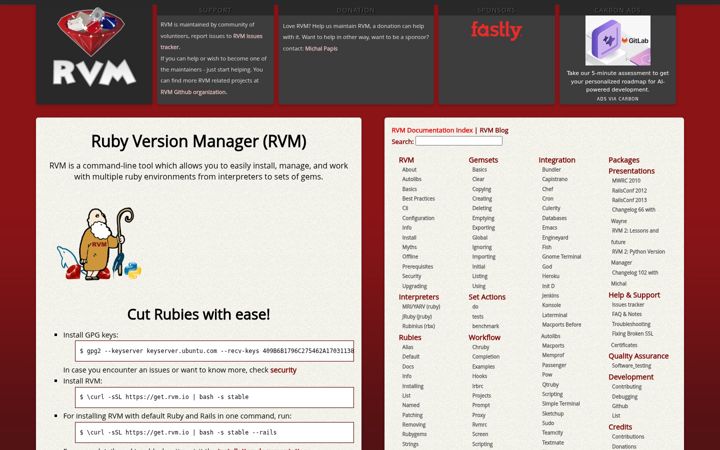Open the 'Textmate' integration link

552,443
